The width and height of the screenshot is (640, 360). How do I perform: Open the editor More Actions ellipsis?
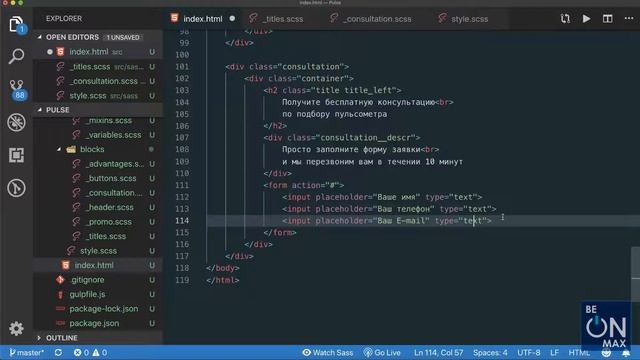tap(629, 19)
